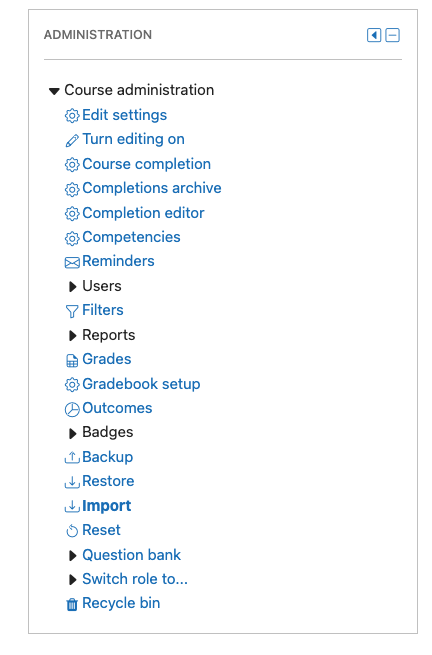Dock the Administration block using left arrow icon
The image size is (432, 655).
point(374,35)
